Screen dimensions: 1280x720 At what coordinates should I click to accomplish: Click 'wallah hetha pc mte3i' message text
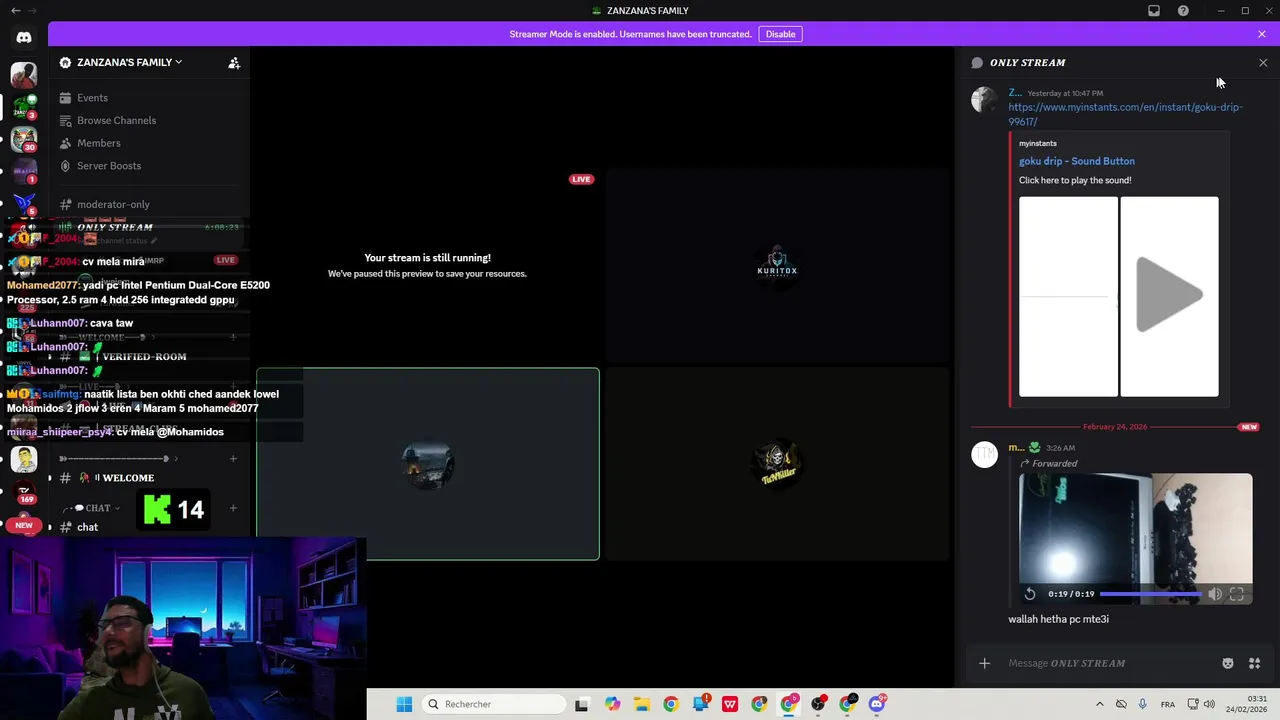click(1058, 619)
